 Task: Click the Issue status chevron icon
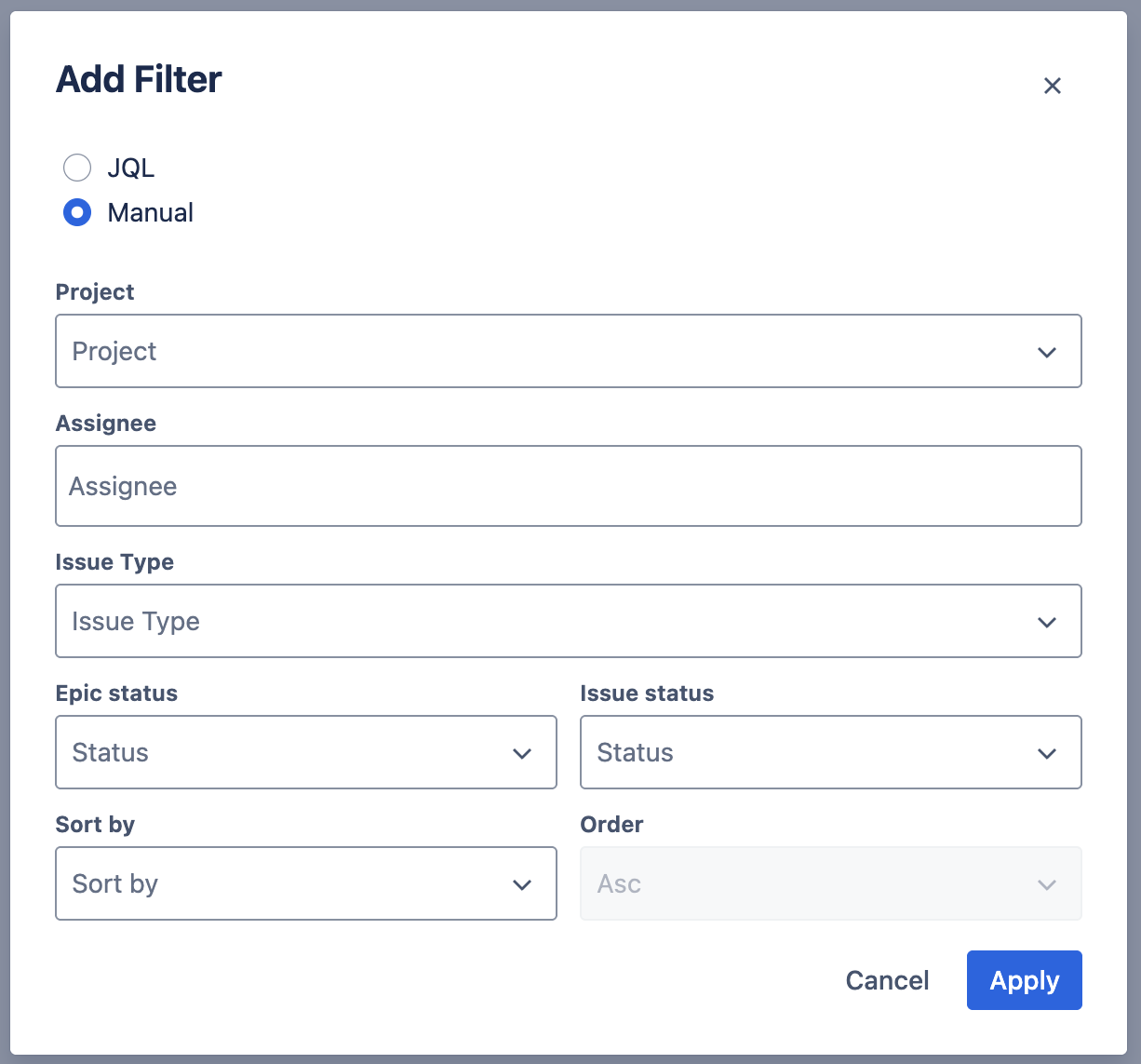click(x=1047, y=753)
